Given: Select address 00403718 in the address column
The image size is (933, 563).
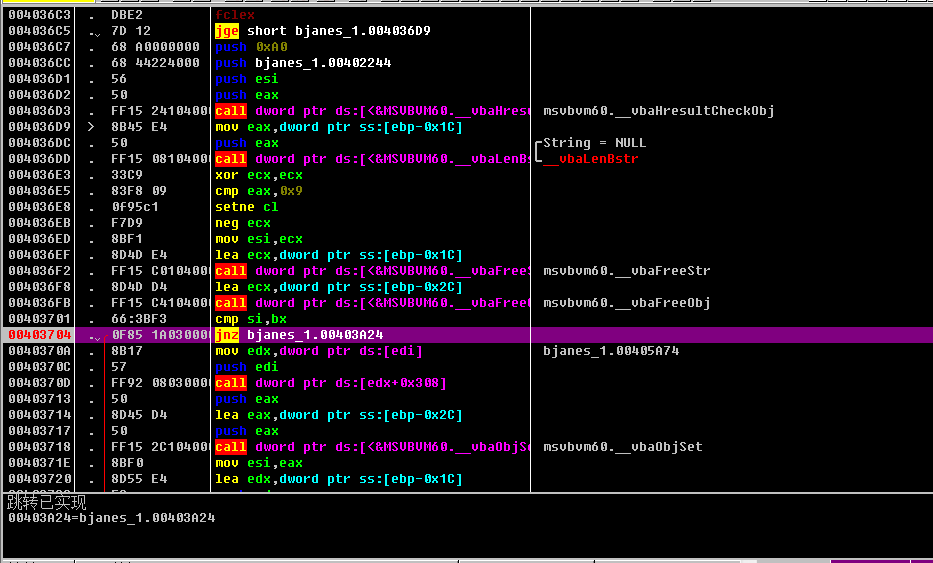Looking at the screenshot, I should pos(39,448).
